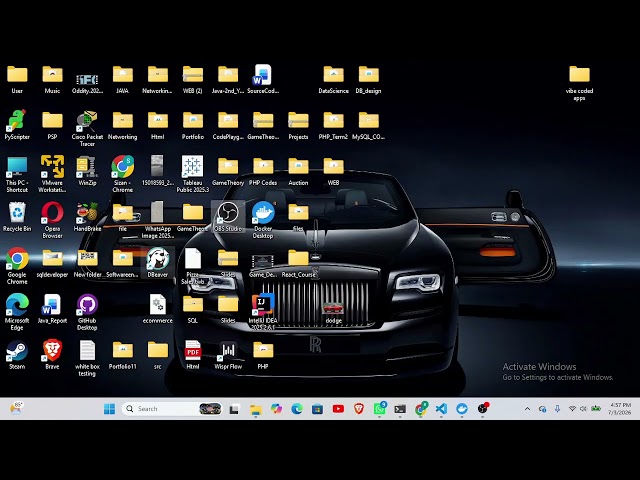Open WhatsApp from the taskbar

pos(380,409)
